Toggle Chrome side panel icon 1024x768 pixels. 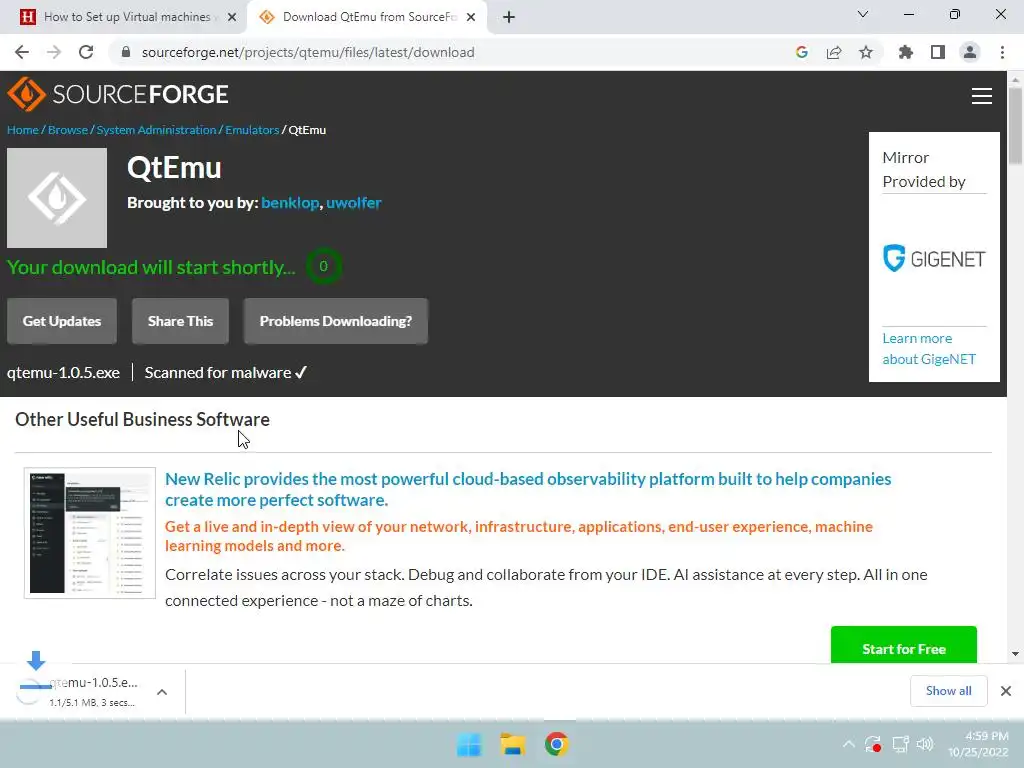coord(938,52)
